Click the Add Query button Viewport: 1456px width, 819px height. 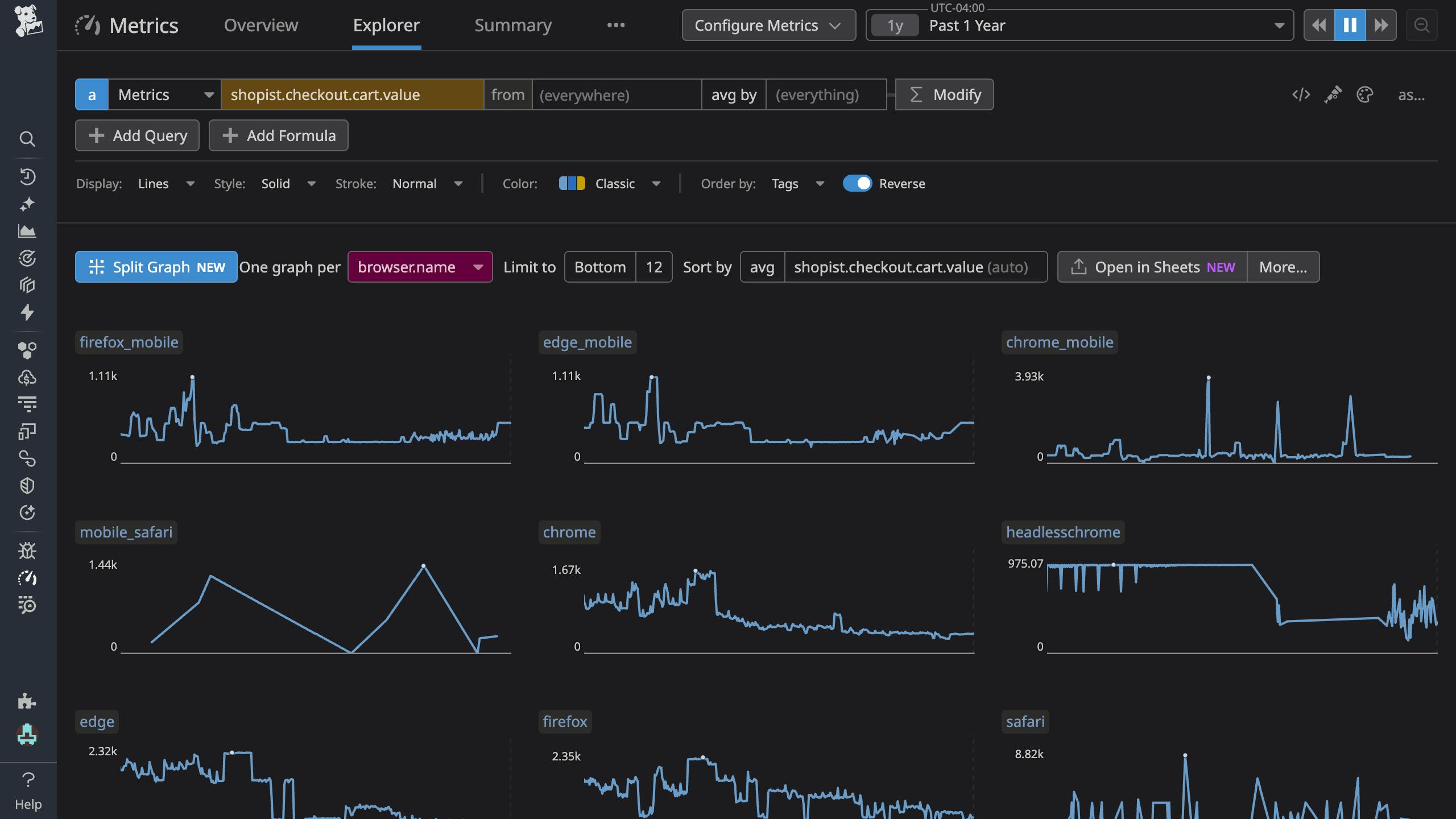(x=137, y=135)
